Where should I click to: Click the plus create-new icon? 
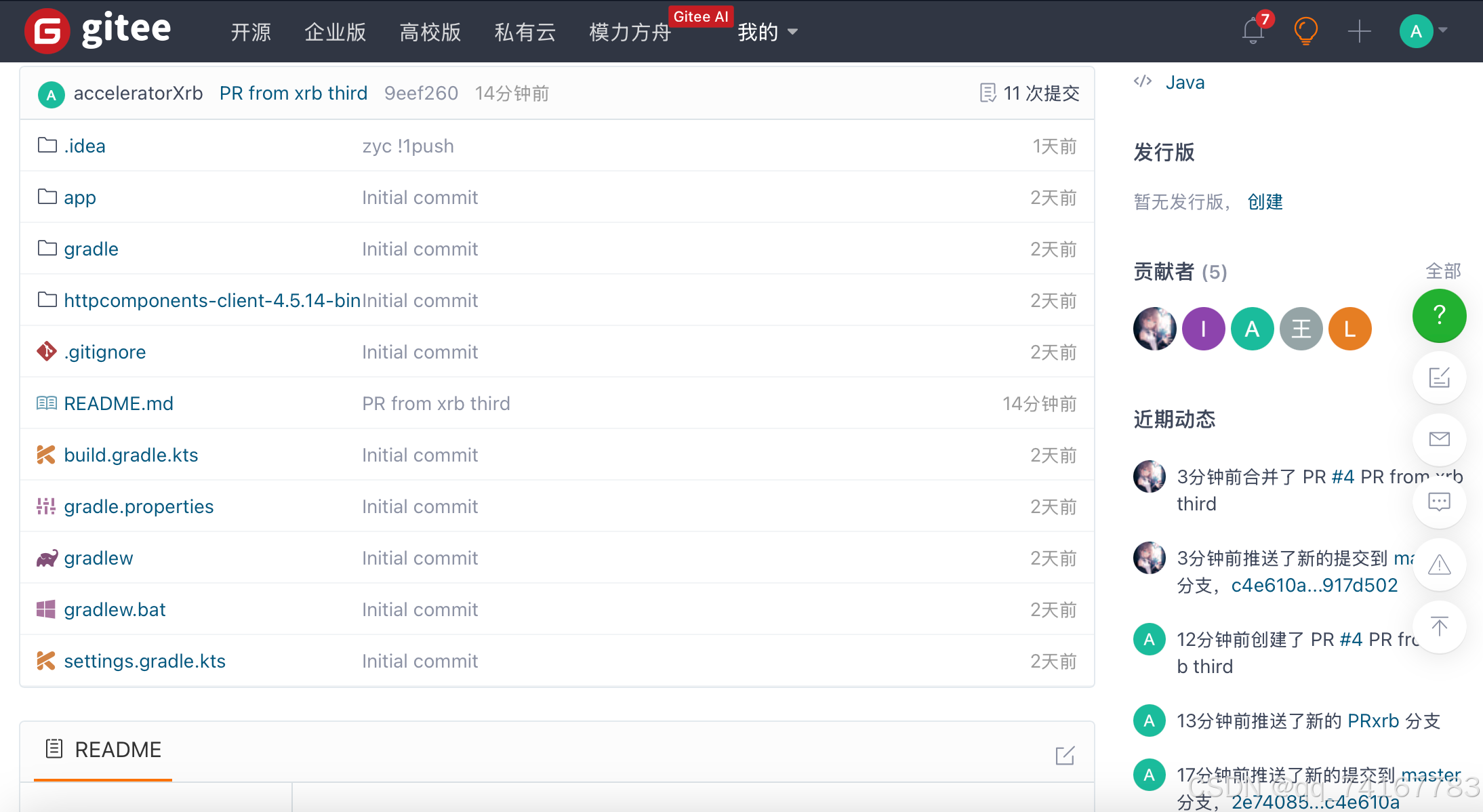point(1359,31)
